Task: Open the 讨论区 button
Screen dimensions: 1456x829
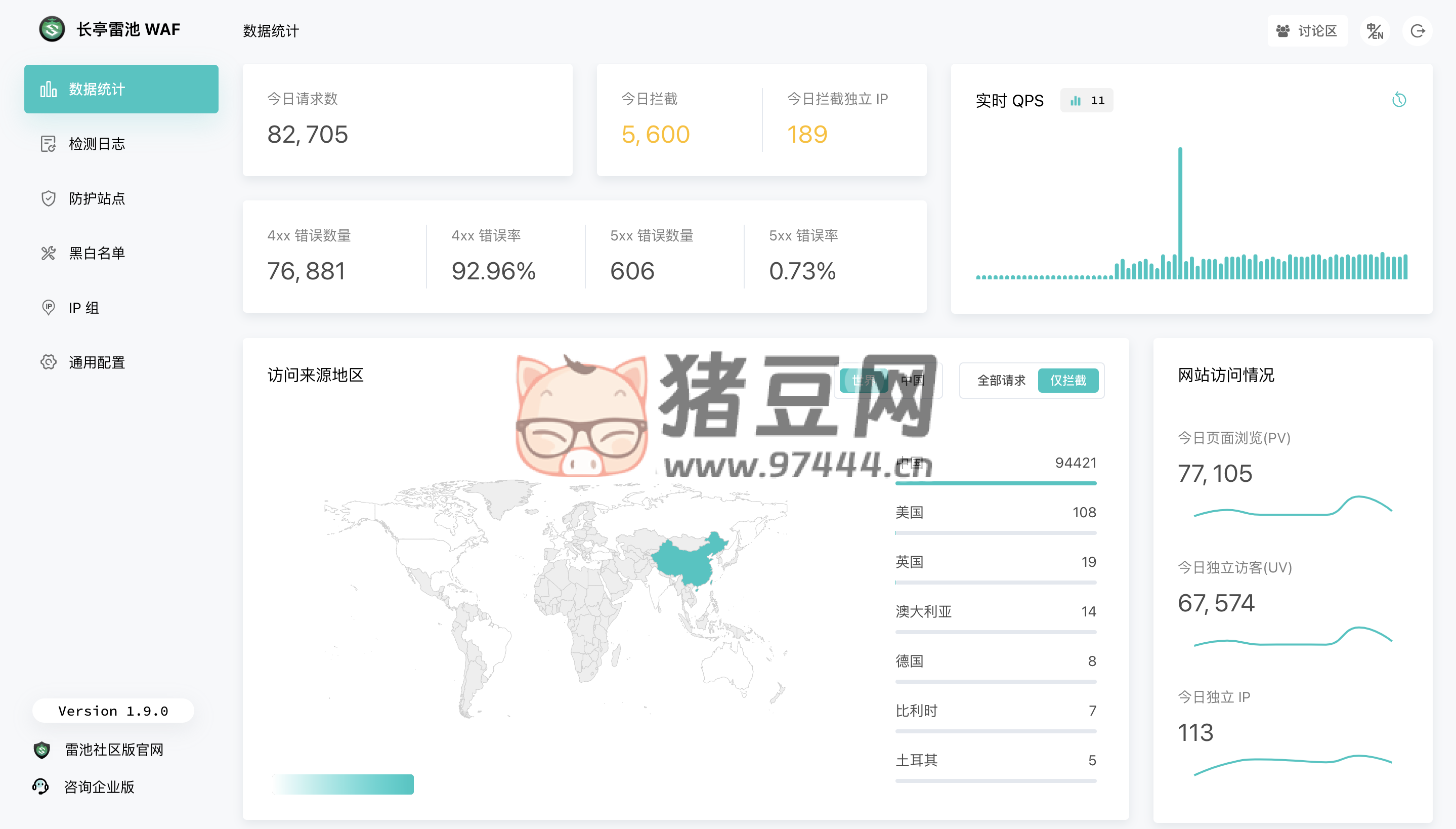Action: pos(1307,31)
